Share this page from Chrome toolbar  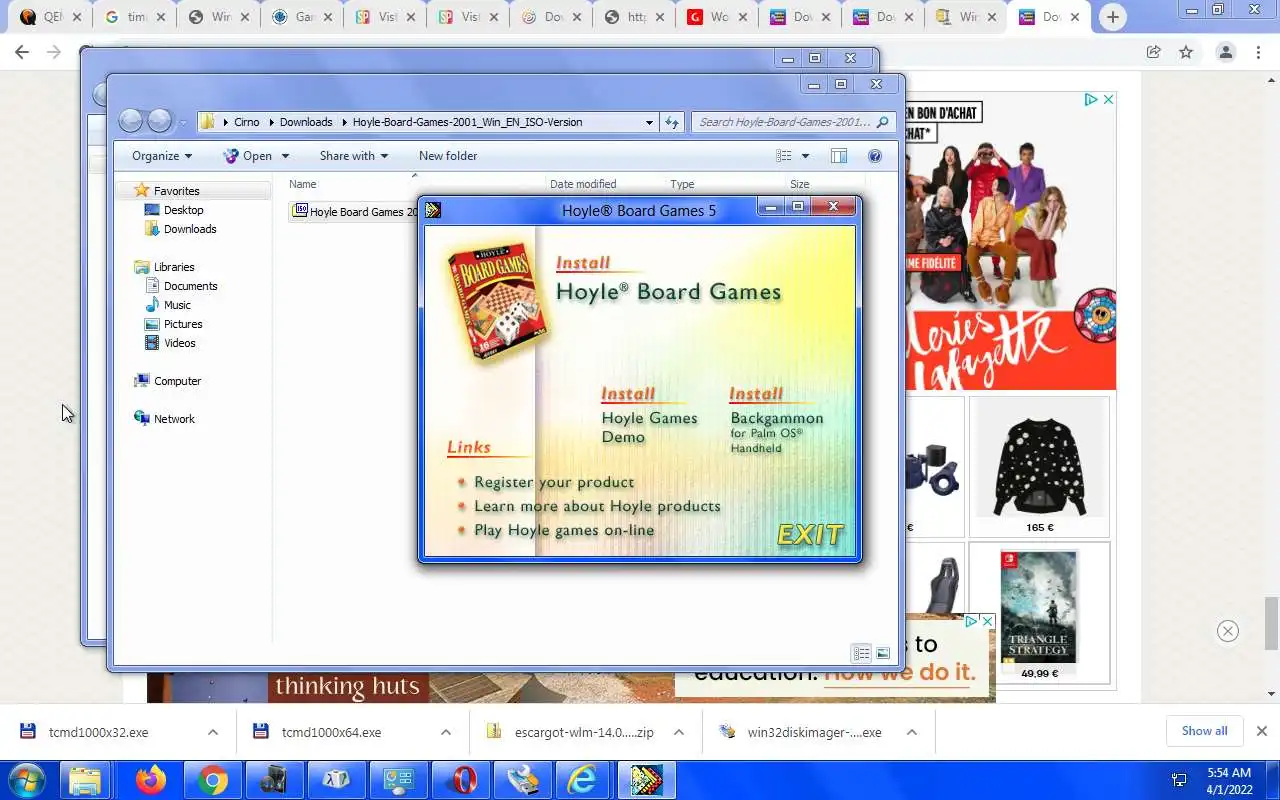click(x=1153, y=52)
